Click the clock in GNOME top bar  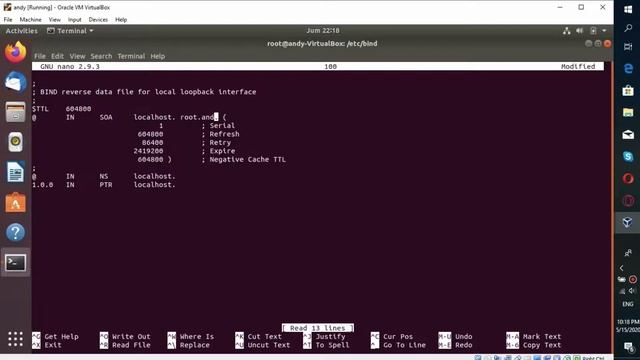pyautogui.click(x=323, y=31)
